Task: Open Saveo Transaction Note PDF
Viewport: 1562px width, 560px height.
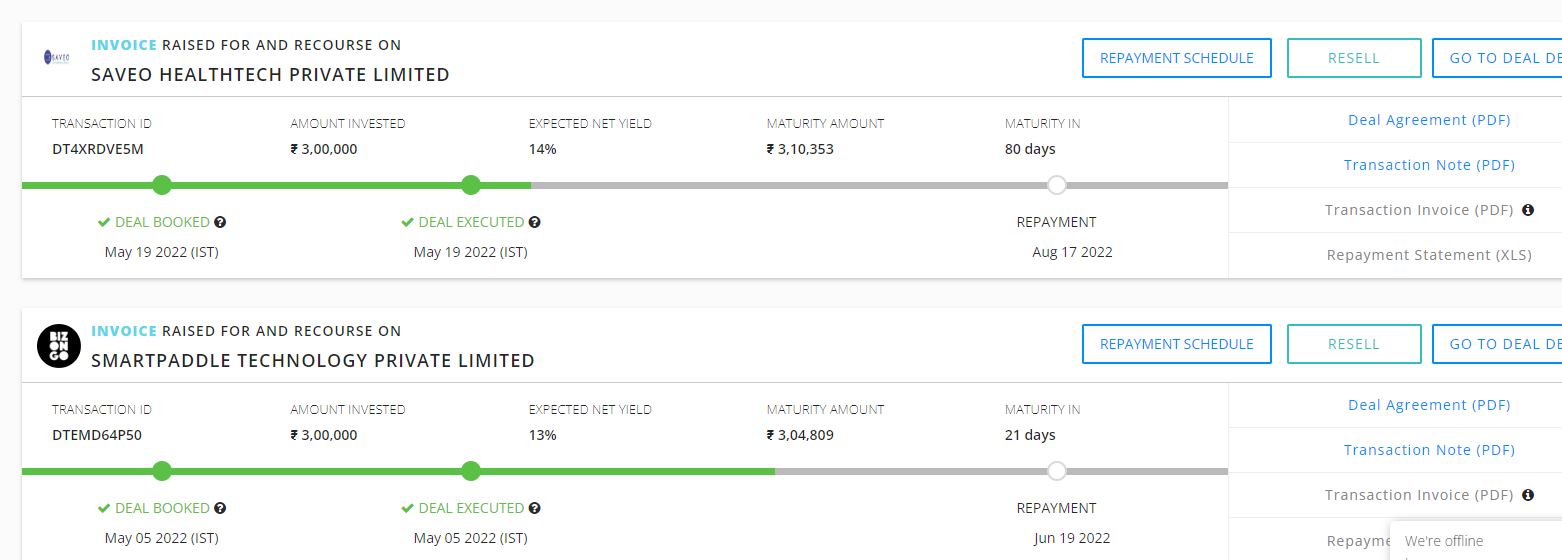Action: pyautogui.click(x=1429, y=165)
